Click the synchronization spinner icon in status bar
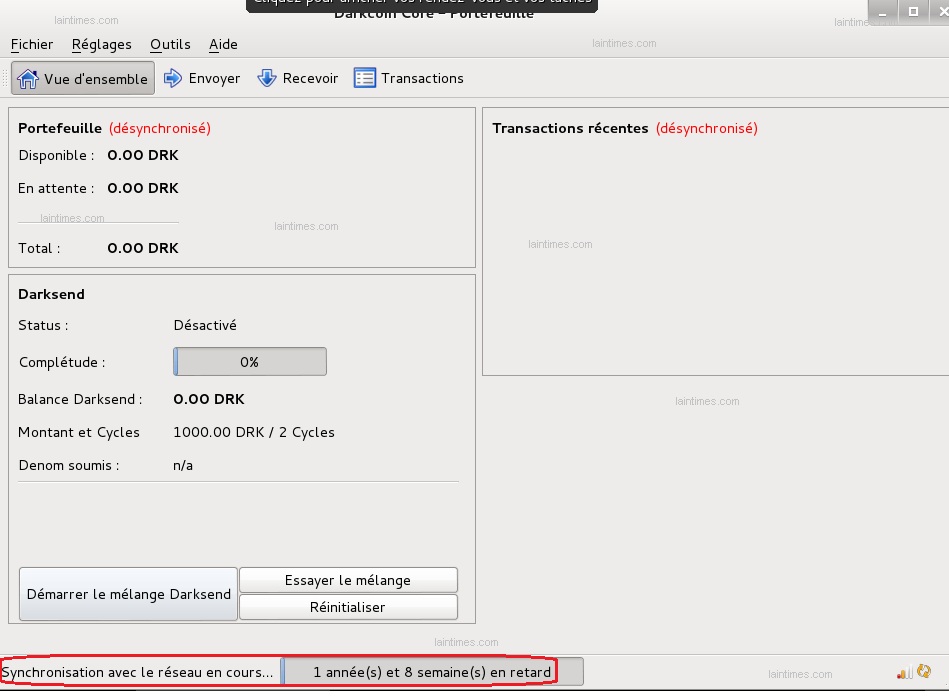 click(x=924, y=671)
